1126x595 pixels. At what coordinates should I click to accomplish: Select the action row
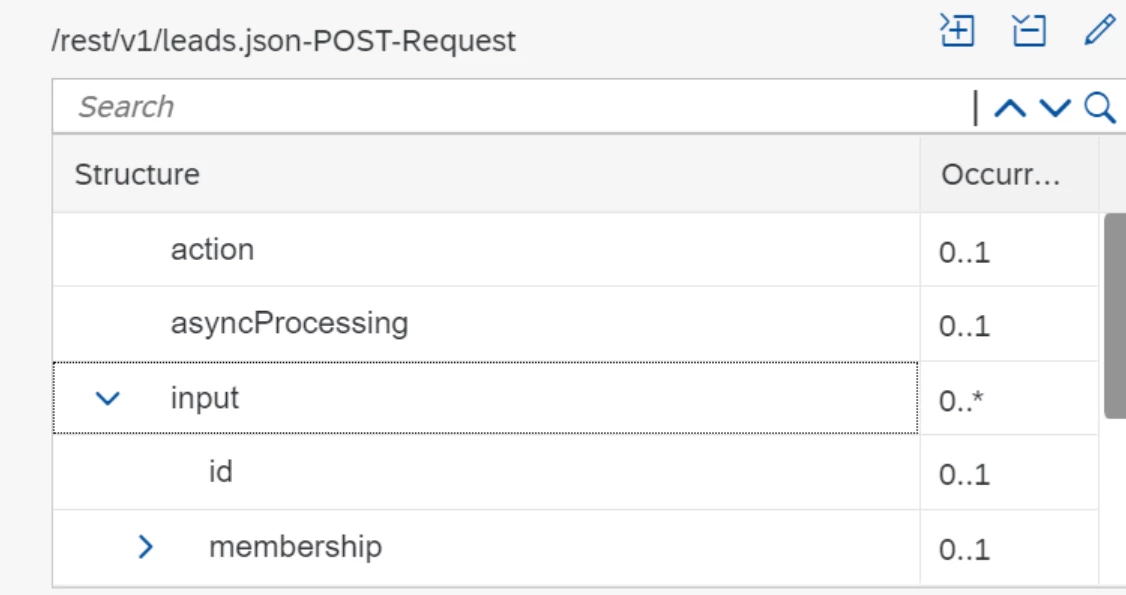click(x=212, y=249)
